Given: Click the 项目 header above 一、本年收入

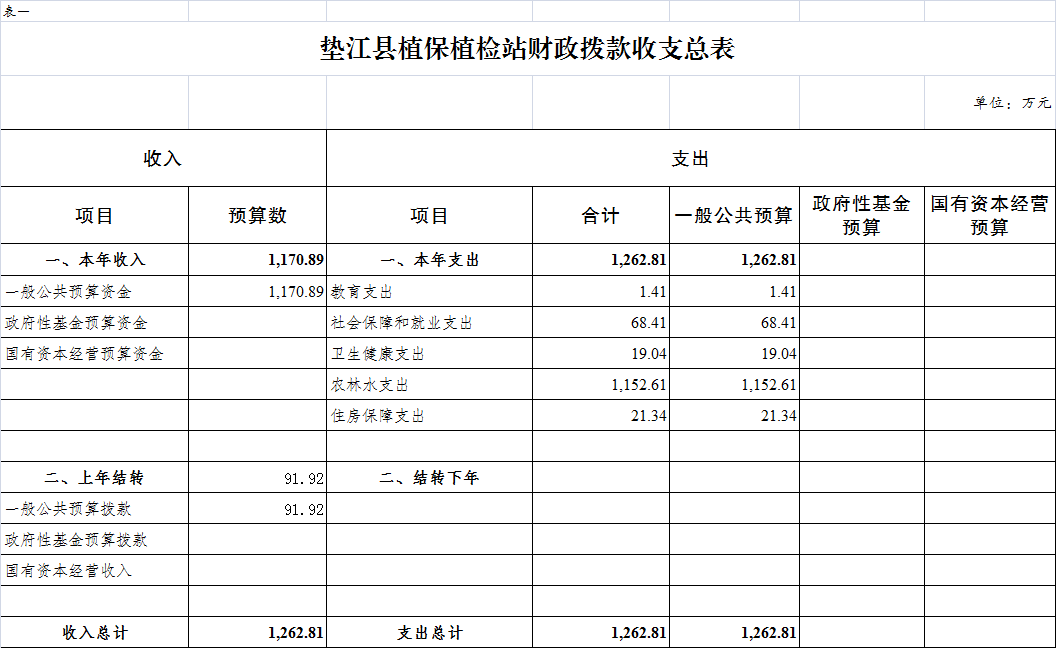Looking at the screenshot, I should [94, 216].
